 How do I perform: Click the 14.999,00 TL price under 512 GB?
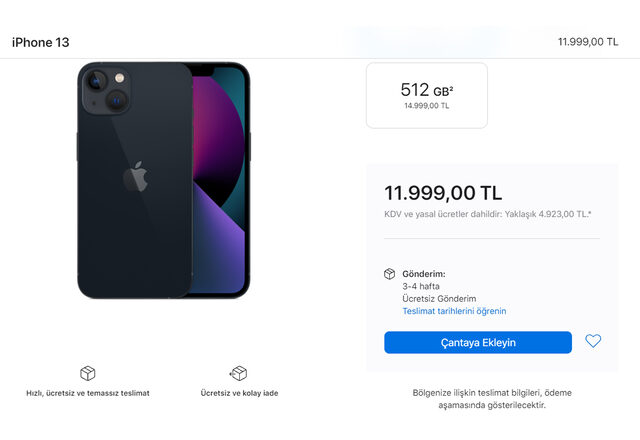427,106
